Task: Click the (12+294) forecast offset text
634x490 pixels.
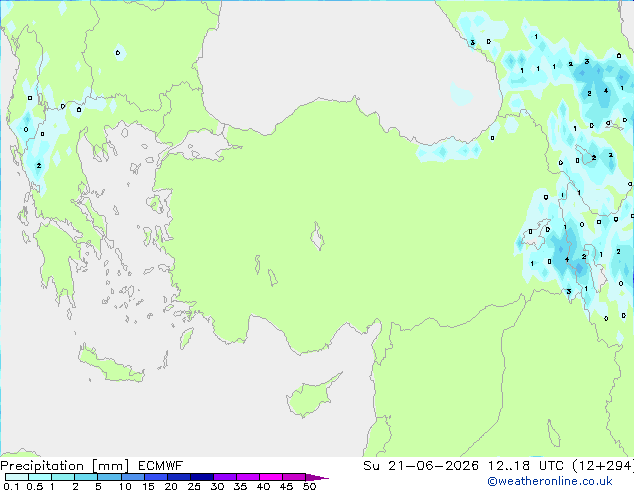Action: click(x=603, y=466)
